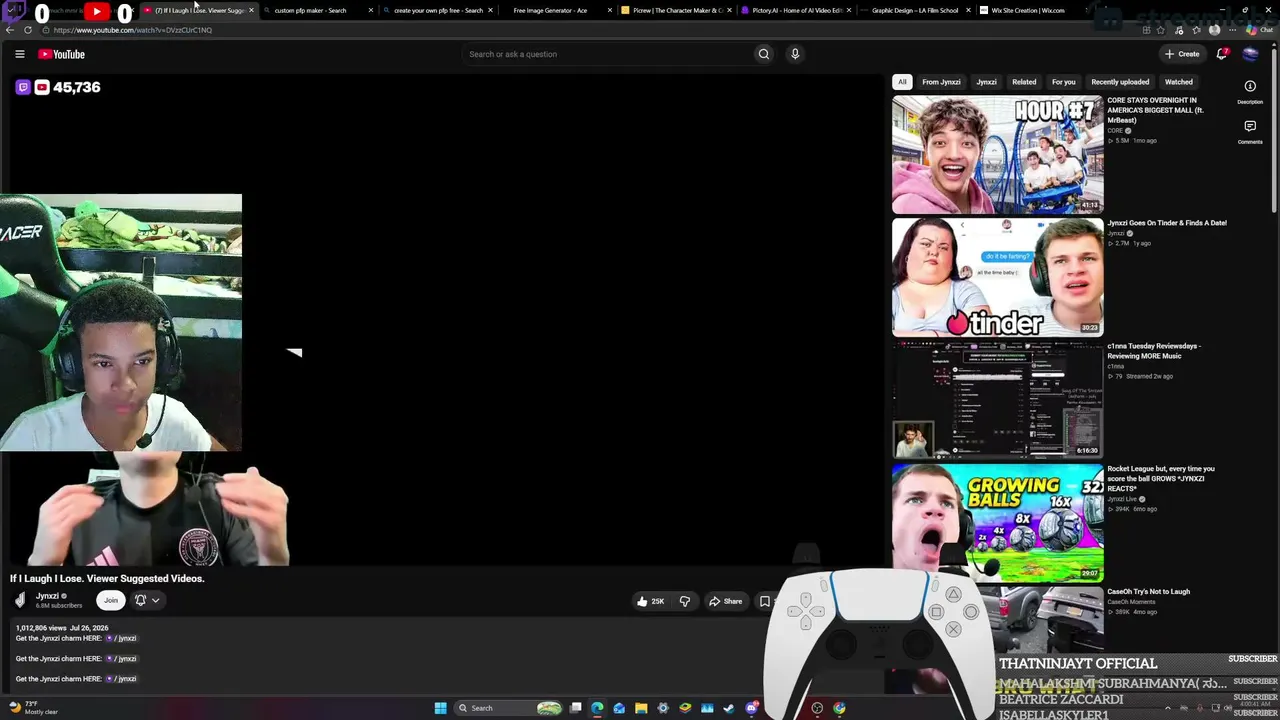Select the 'For you' filter chip
The height and width of the screenshot is (720, 1280).
pyautogui.click(x=1063, y=82)
